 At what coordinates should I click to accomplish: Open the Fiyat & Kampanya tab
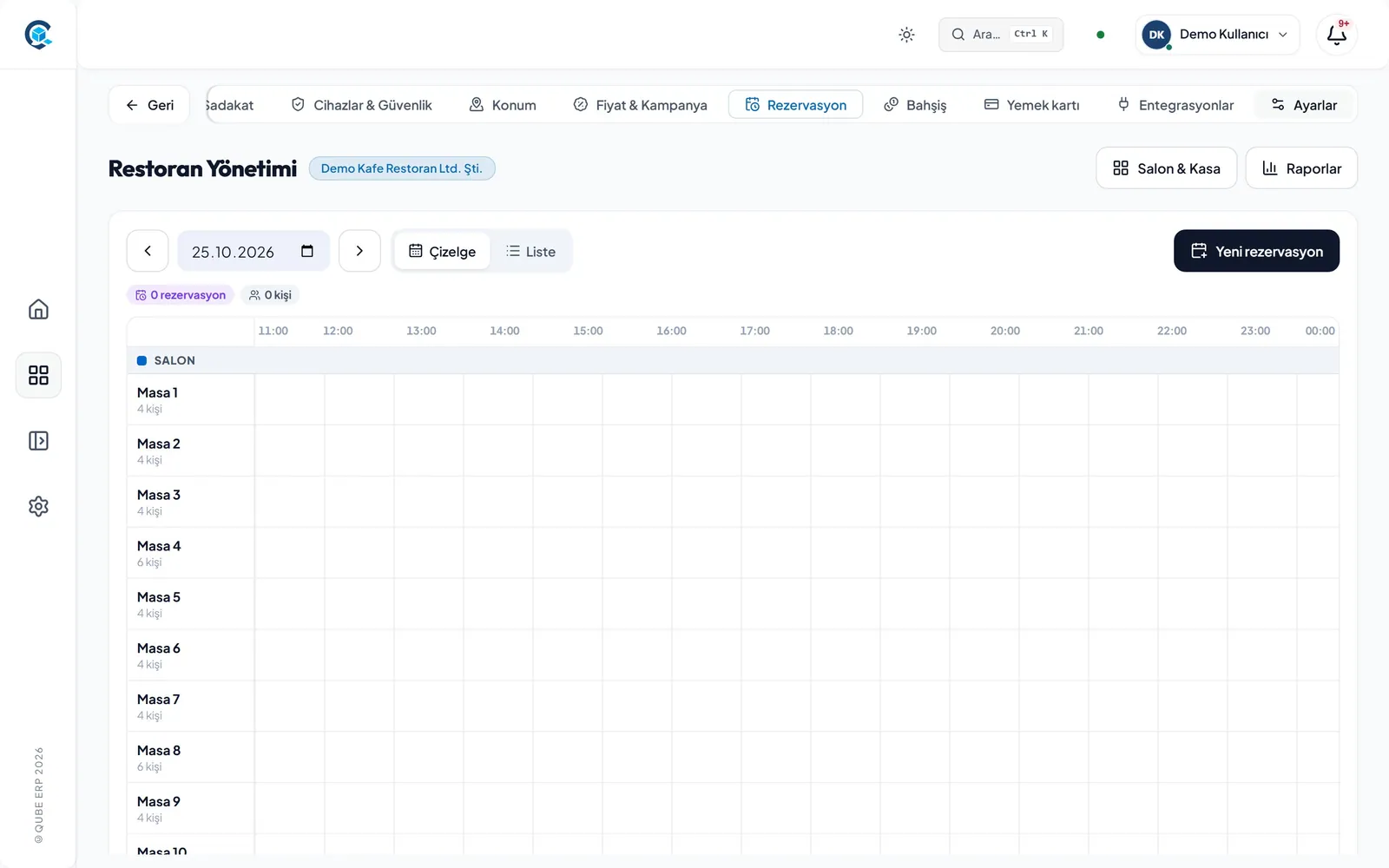point(640,105)
